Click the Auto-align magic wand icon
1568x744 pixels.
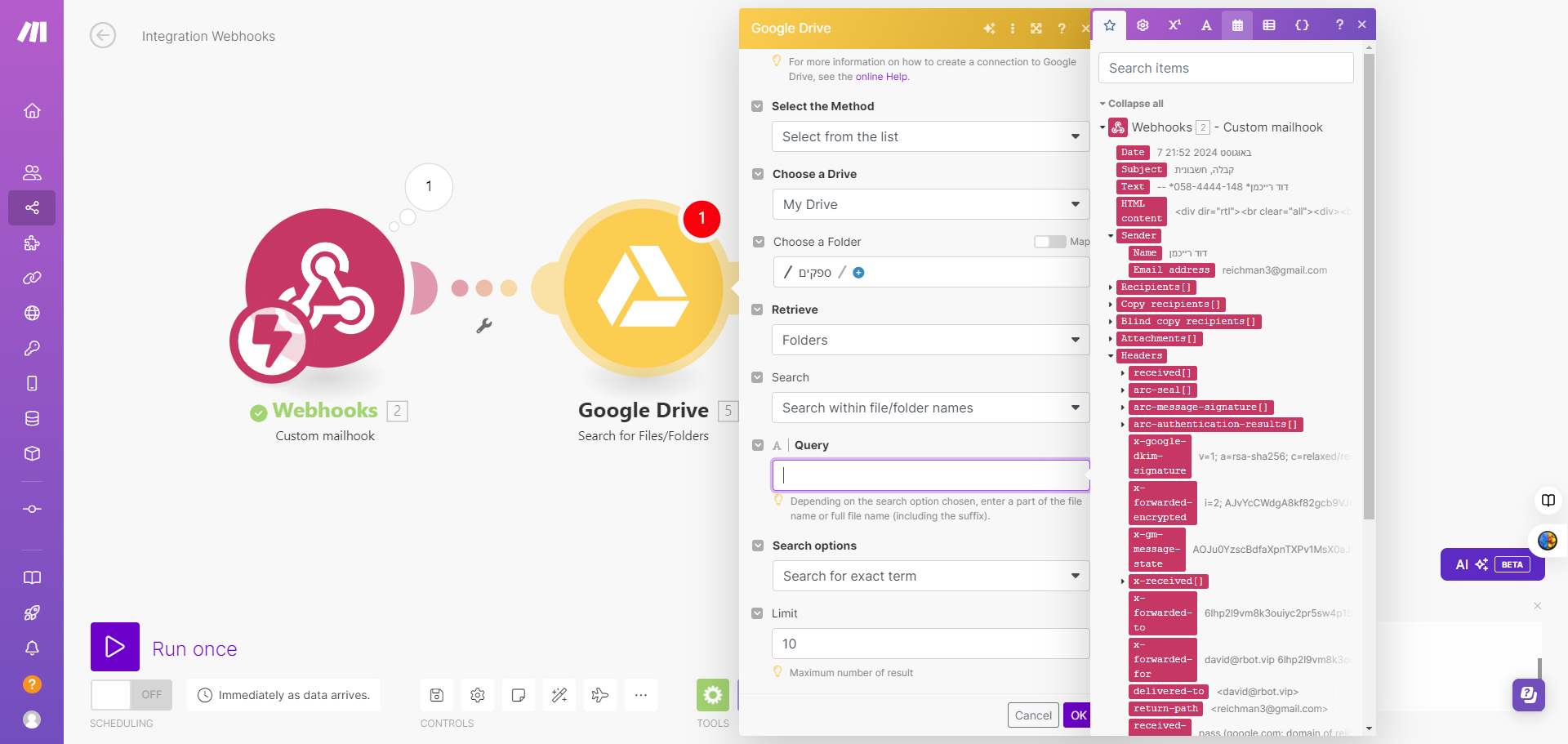559,695
